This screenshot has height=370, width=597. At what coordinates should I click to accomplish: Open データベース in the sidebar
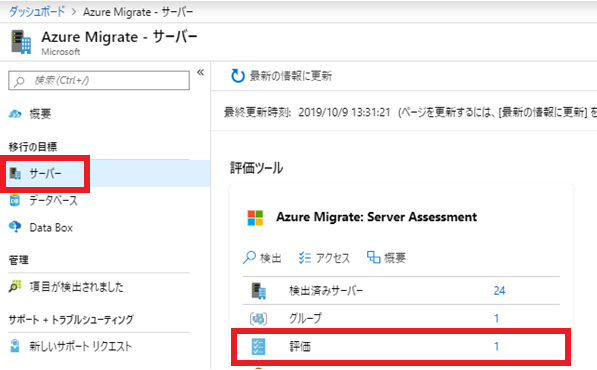[53, 200]
